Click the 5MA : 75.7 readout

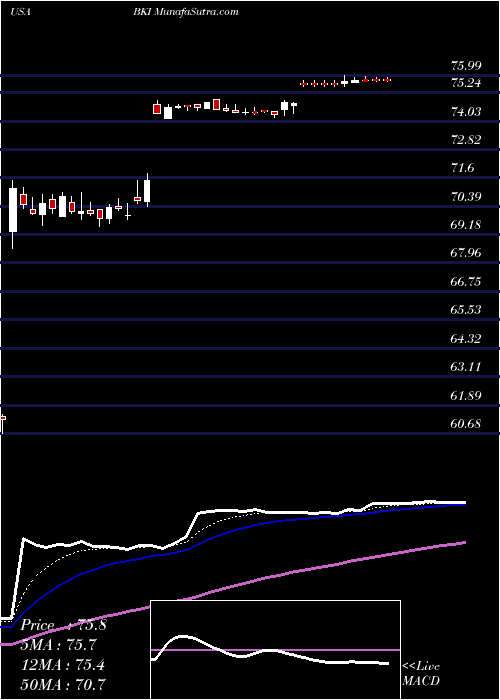(58, 645)
